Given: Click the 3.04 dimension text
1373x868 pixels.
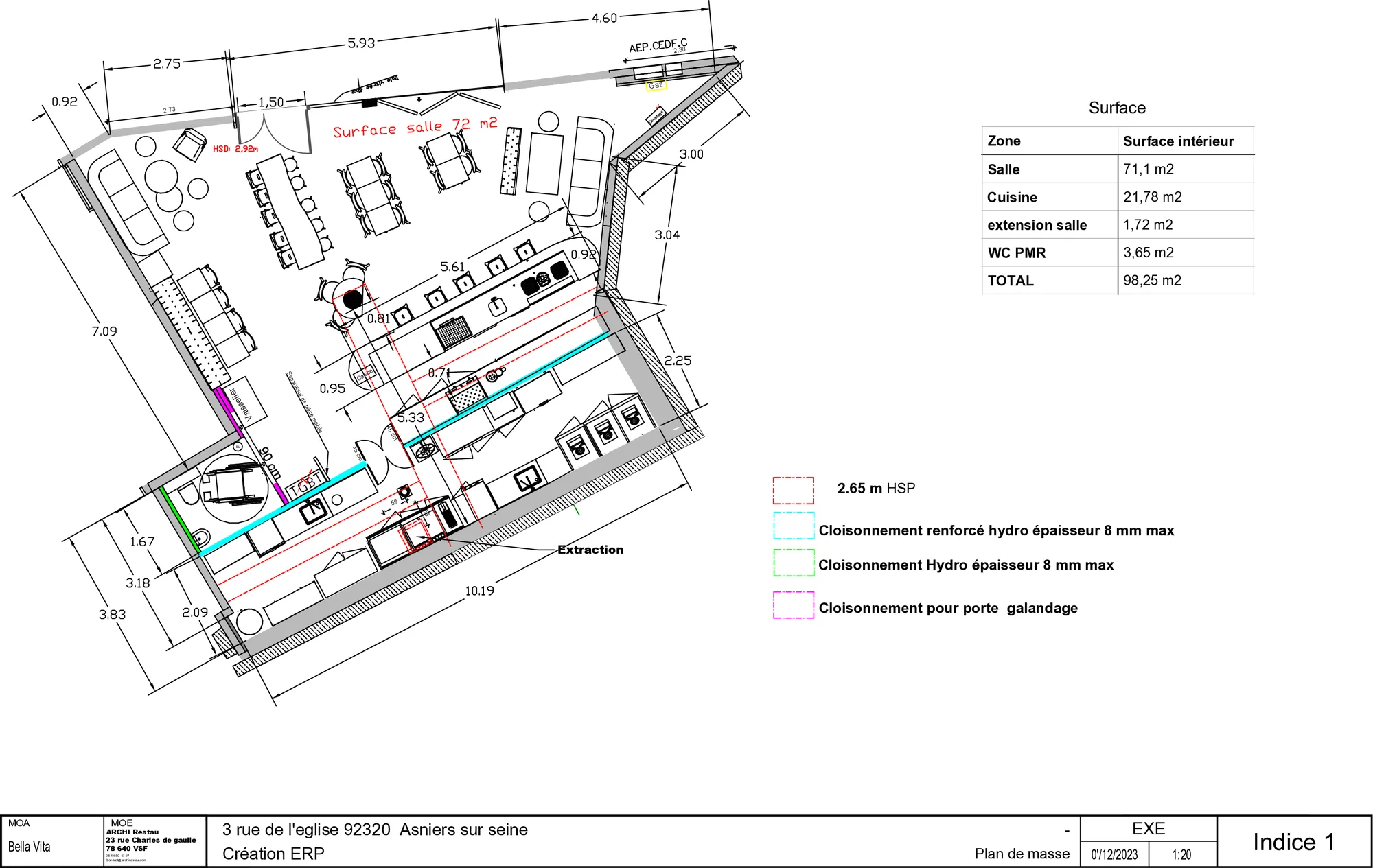Looking at the screenshot, I should (x=667, y=235).
